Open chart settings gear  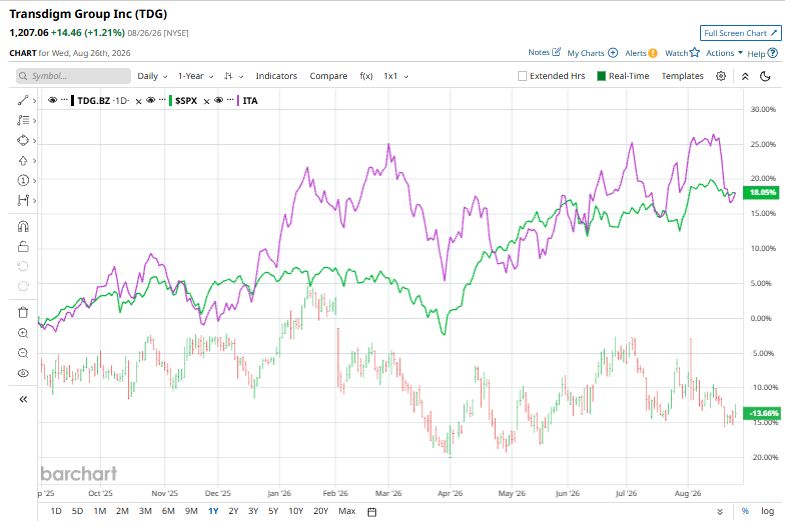[x=720, y=76]
